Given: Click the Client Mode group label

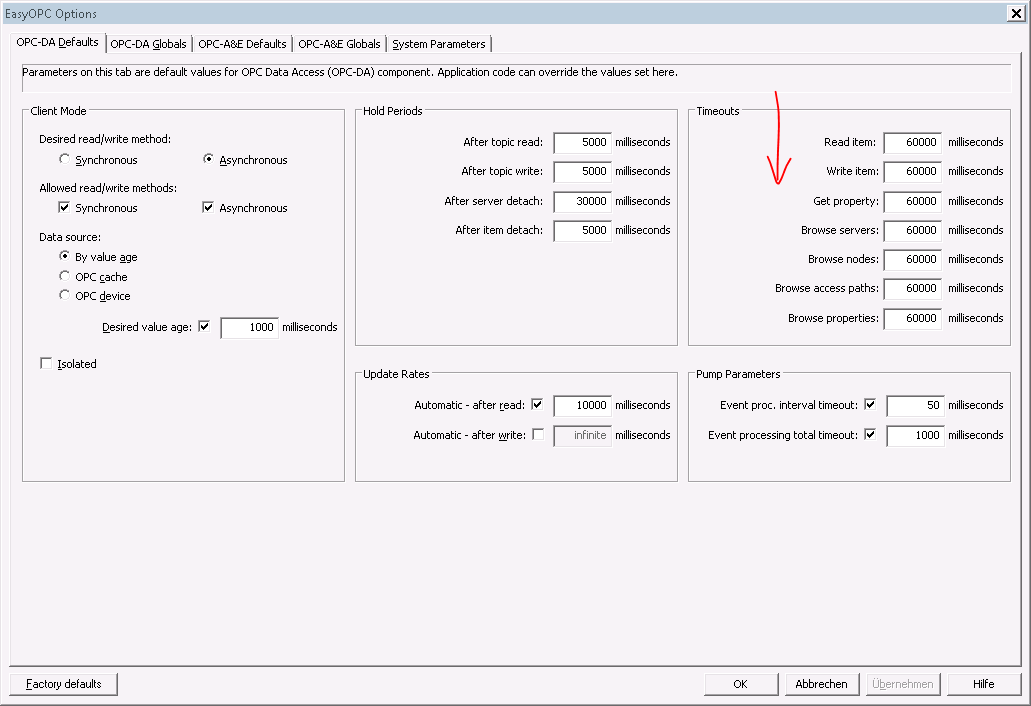Looking at the screenshot, I should tap(59, 111).
